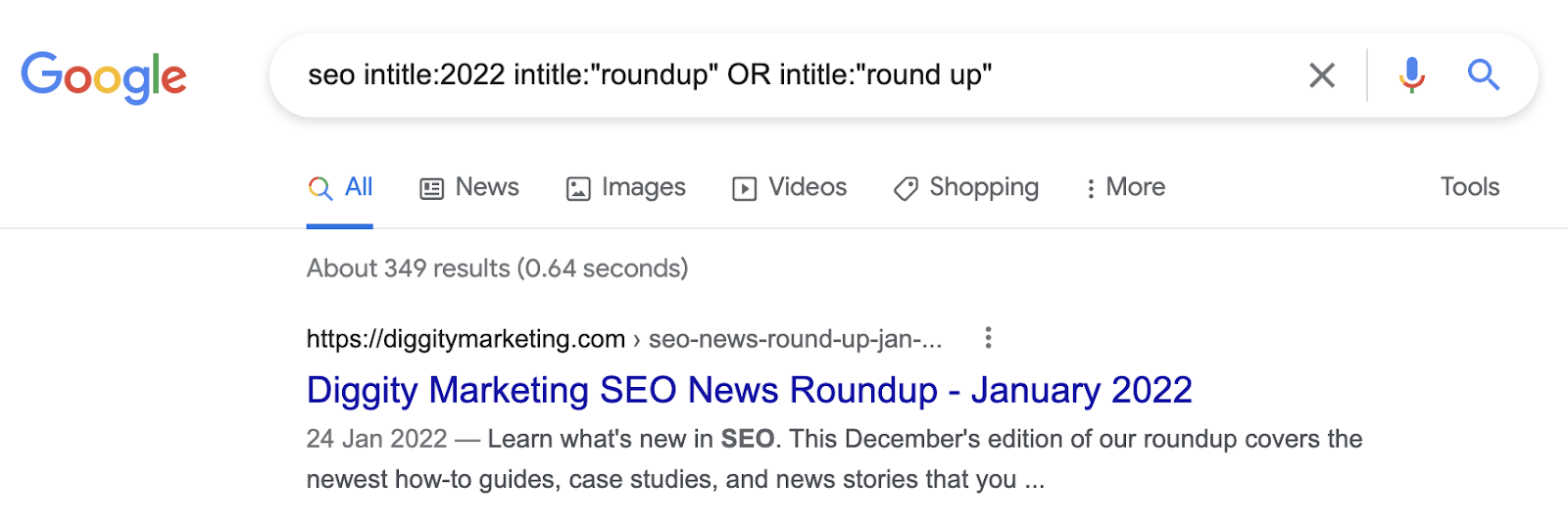
Task: Click the News tab newspaper icon
Action: (x=431, y=189)
